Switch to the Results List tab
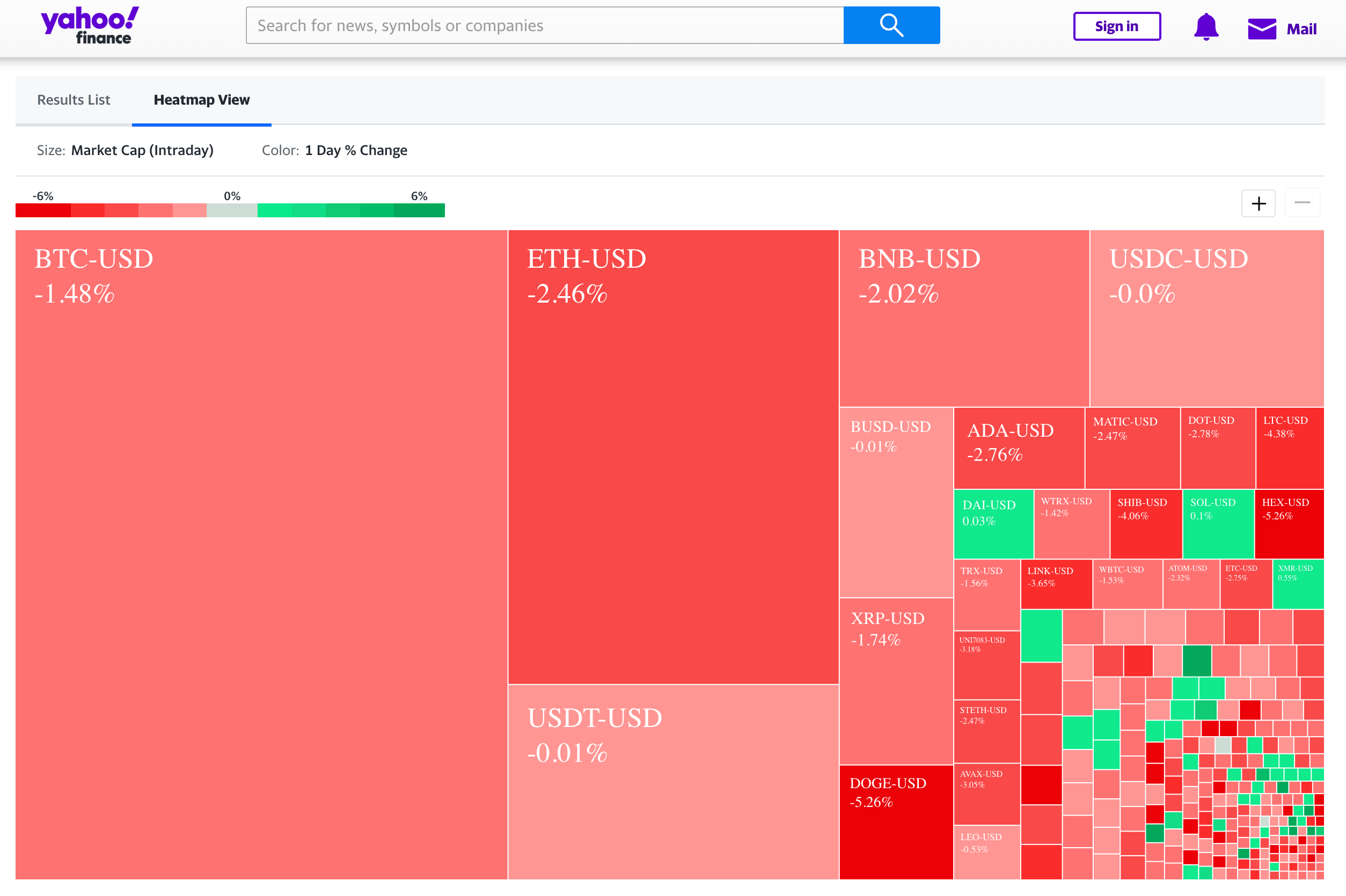The image size is (1346, 896). click(73, 100)
